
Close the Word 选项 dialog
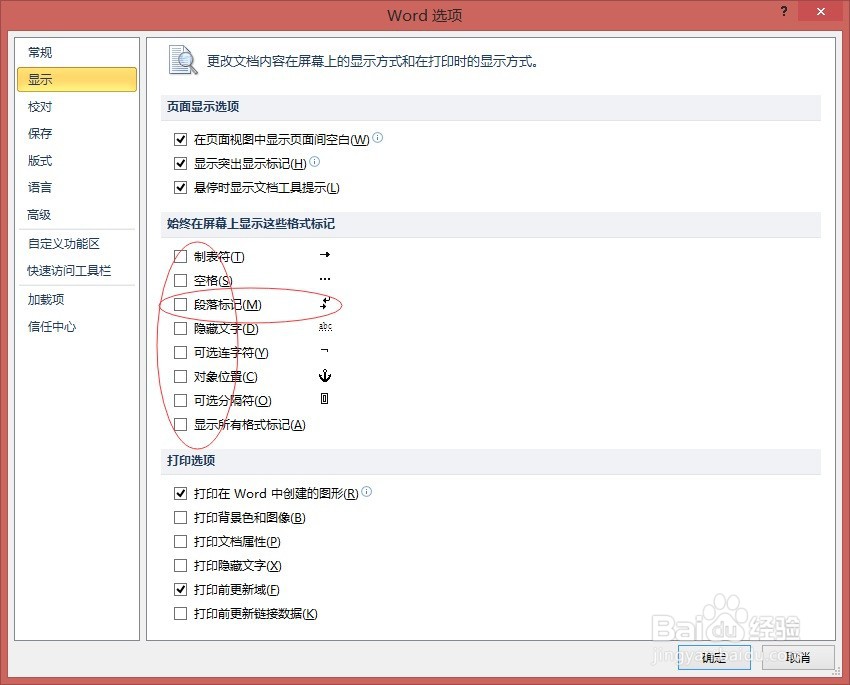821,11
